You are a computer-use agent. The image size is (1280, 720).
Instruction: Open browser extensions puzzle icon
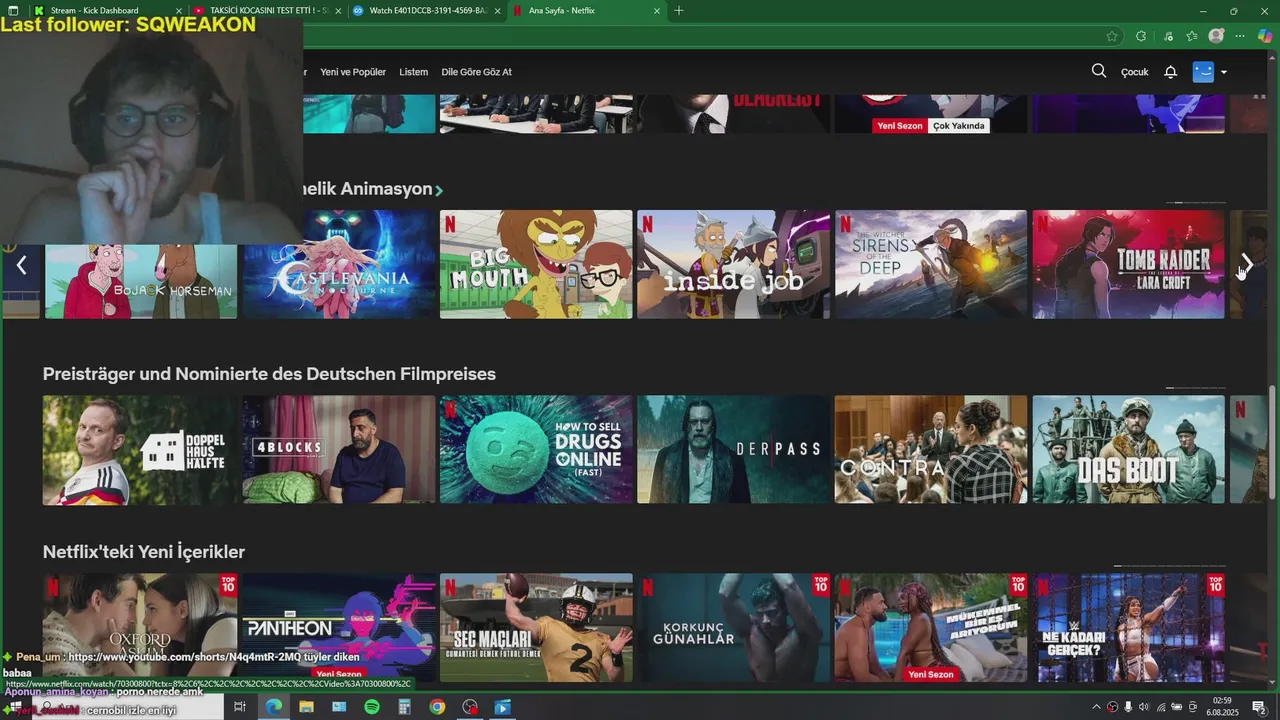tap(1141, 36)
